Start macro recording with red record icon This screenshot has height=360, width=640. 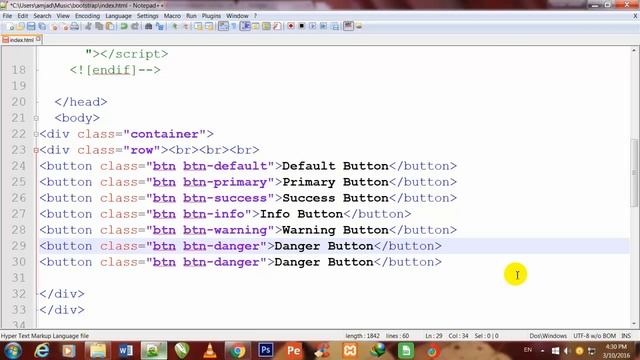(291, 27)
